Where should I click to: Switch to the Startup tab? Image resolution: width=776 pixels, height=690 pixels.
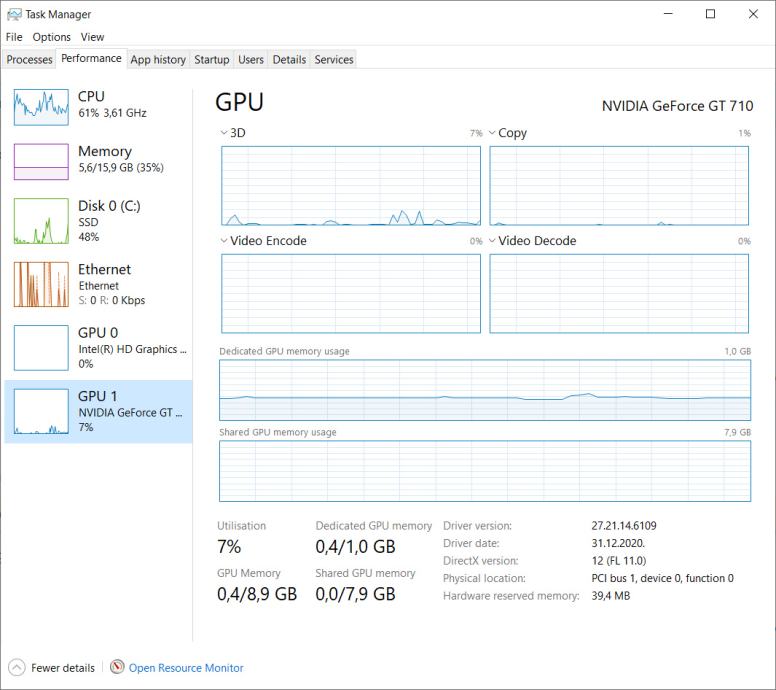tap(211, 60)
